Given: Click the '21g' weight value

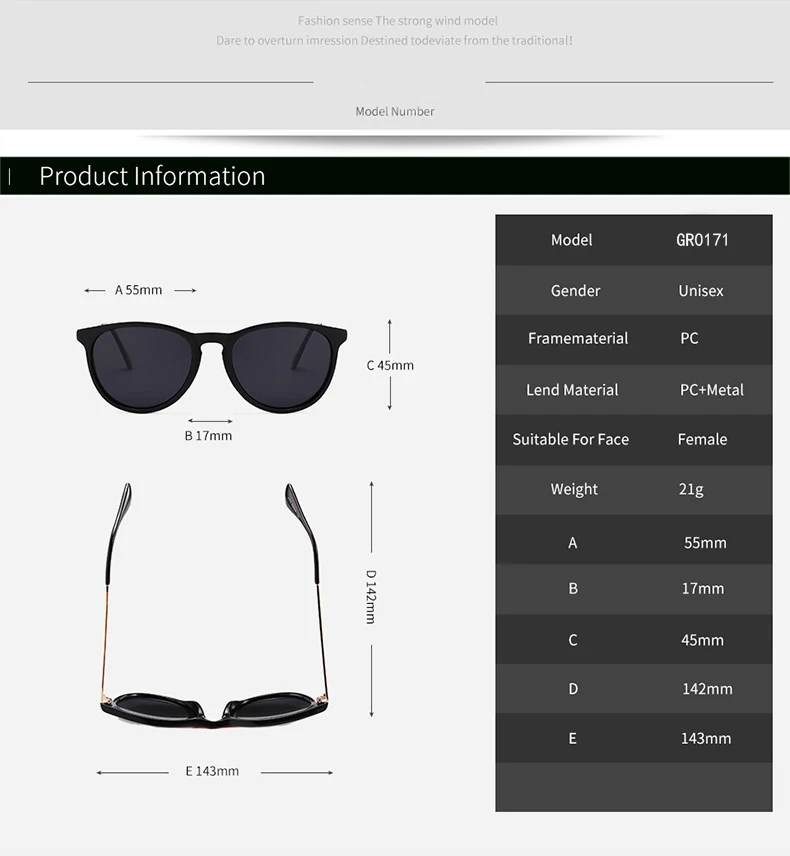Looking at the screenshot, I should [691, 489].
